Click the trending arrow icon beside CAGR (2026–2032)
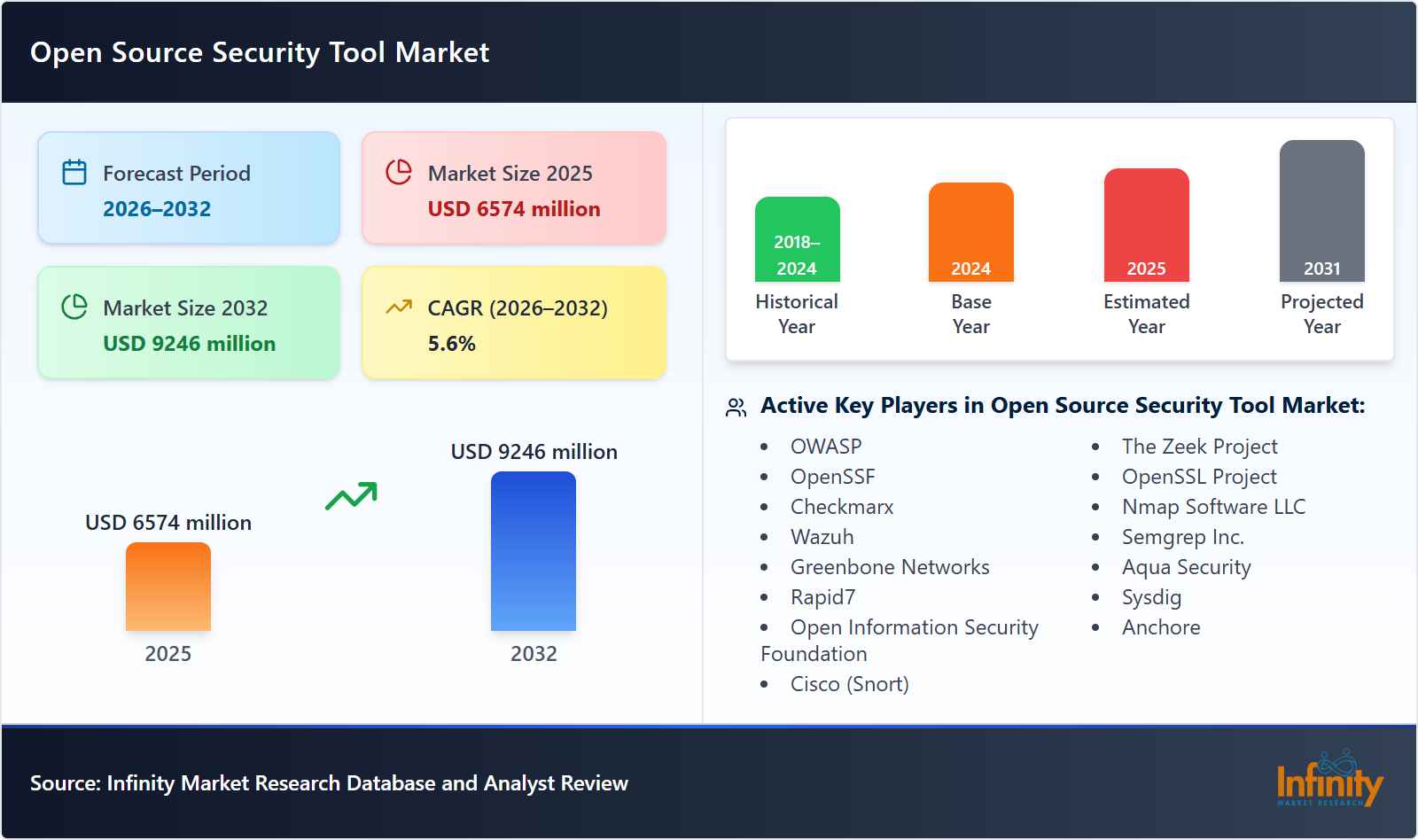Image resolution: width=1418 pixels, height=840 pixels. (399, 307)
